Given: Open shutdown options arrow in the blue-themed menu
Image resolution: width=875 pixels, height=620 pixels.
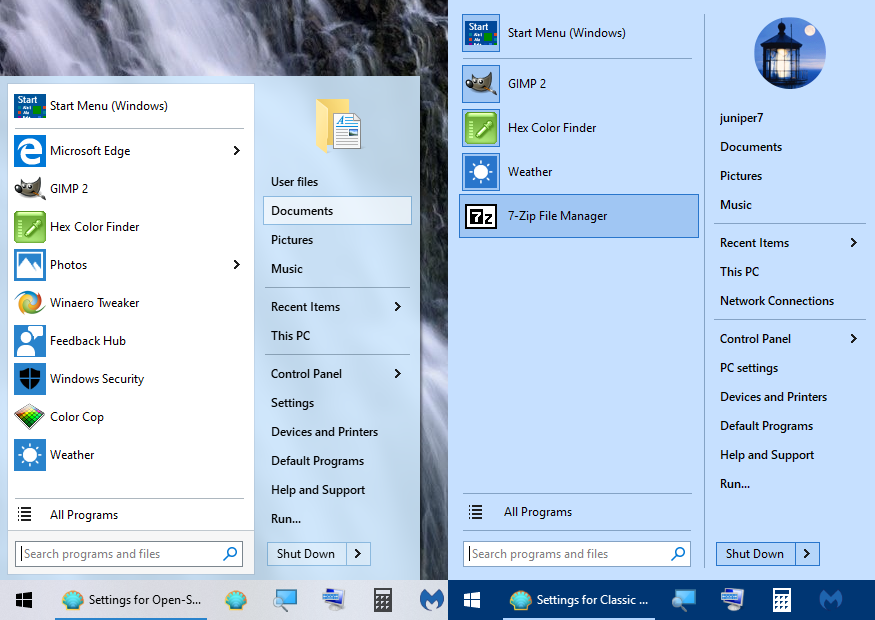Looking at the screenshot, I should point(807,554).
